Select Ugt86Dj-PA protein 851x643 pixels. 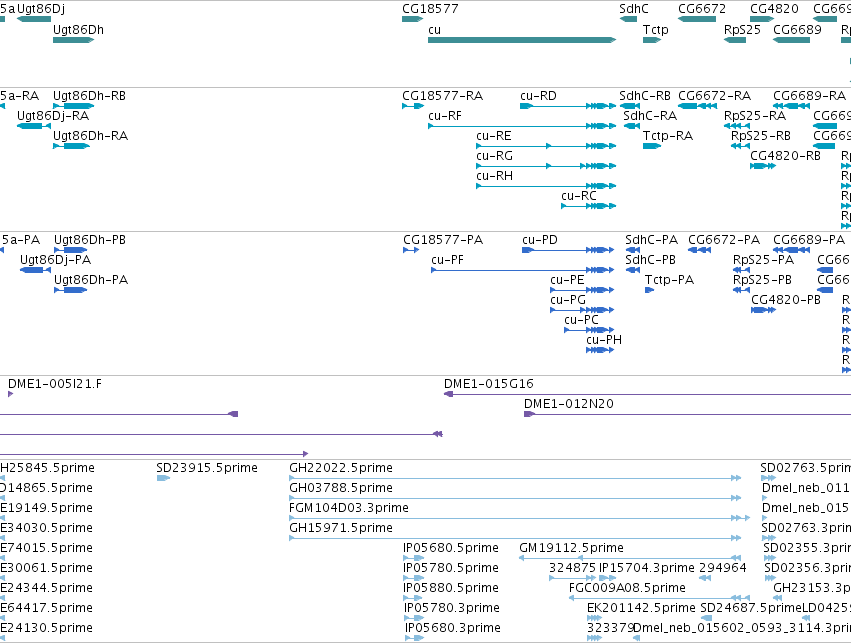(35, 270)
